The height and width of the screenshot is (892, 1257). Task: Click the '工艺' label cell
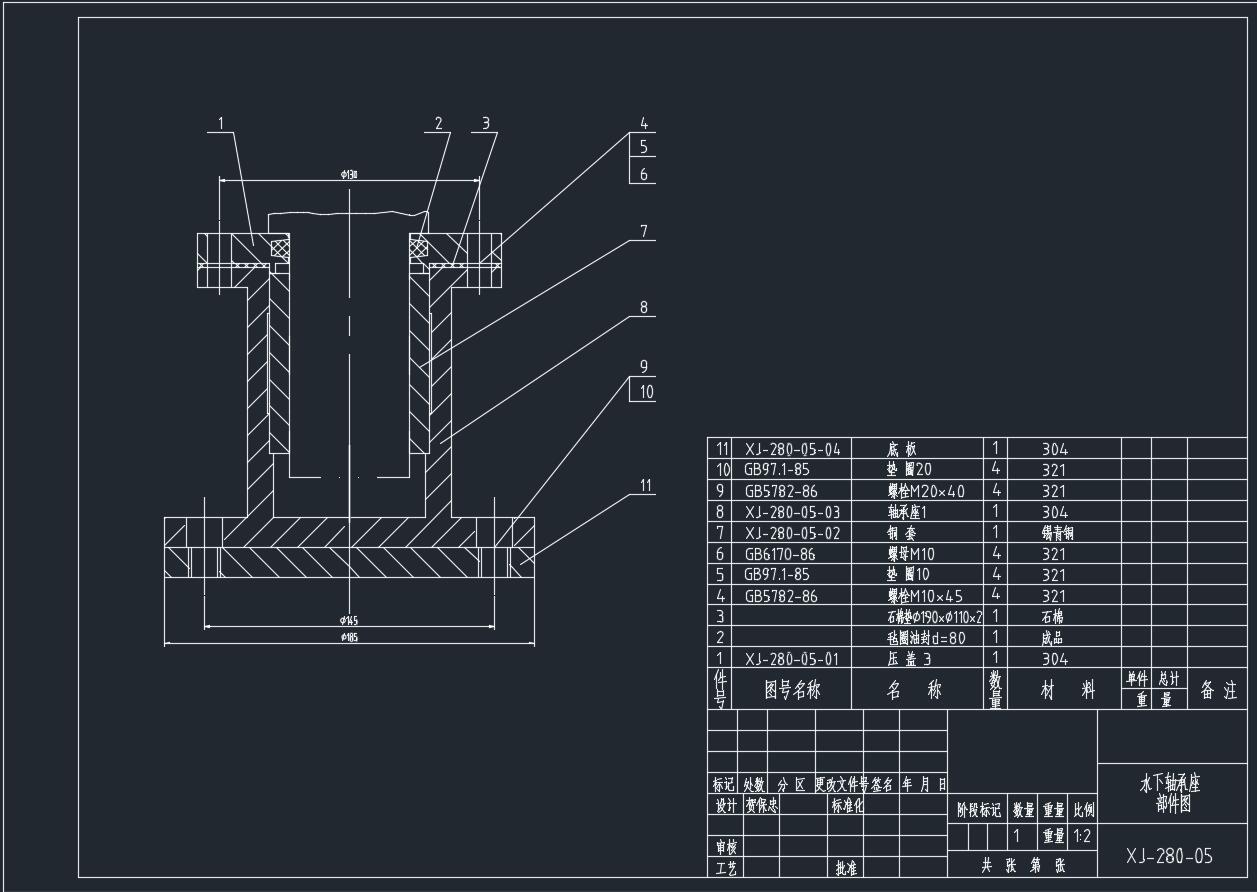click(725, 868)
